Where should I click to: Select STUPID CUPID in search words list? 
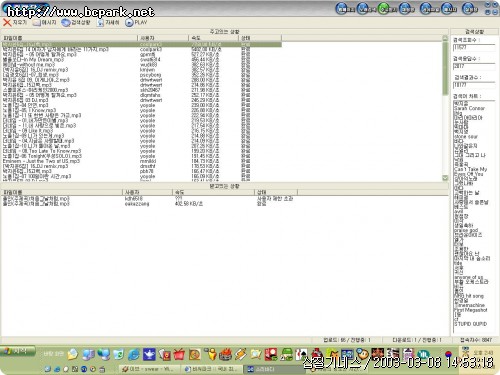tap(471, 324)
